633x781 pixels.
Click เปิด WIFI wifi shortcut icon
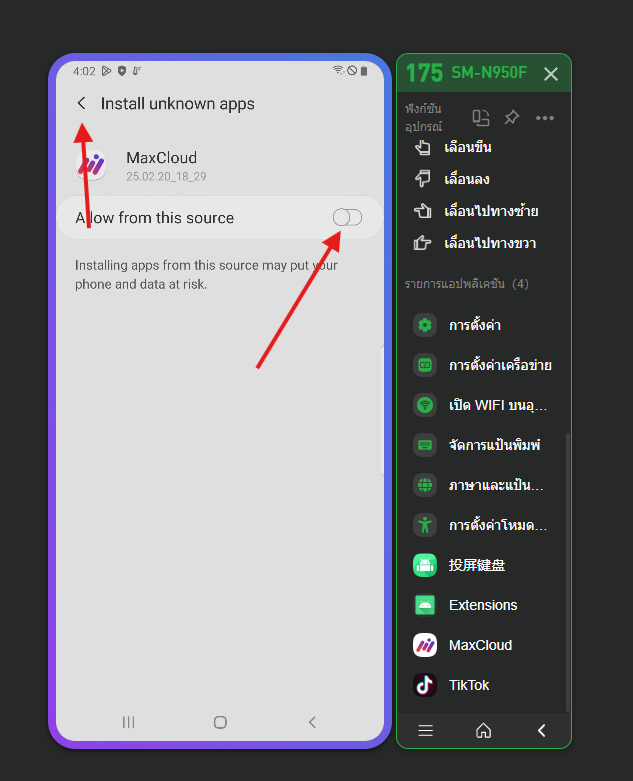point(425,405)
